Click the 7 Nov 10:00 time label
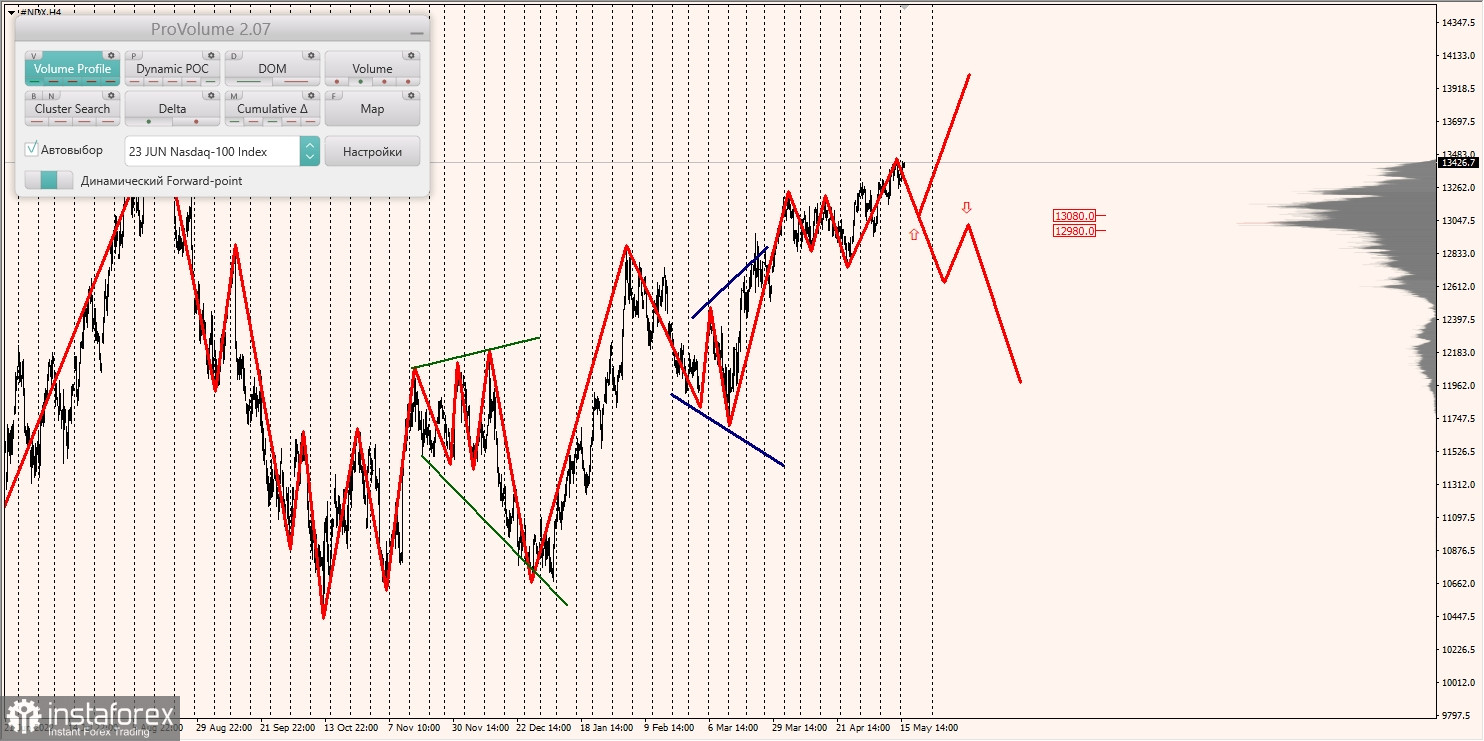Image resolution: width=1484 pixels, height=741 pixels. 416,728
